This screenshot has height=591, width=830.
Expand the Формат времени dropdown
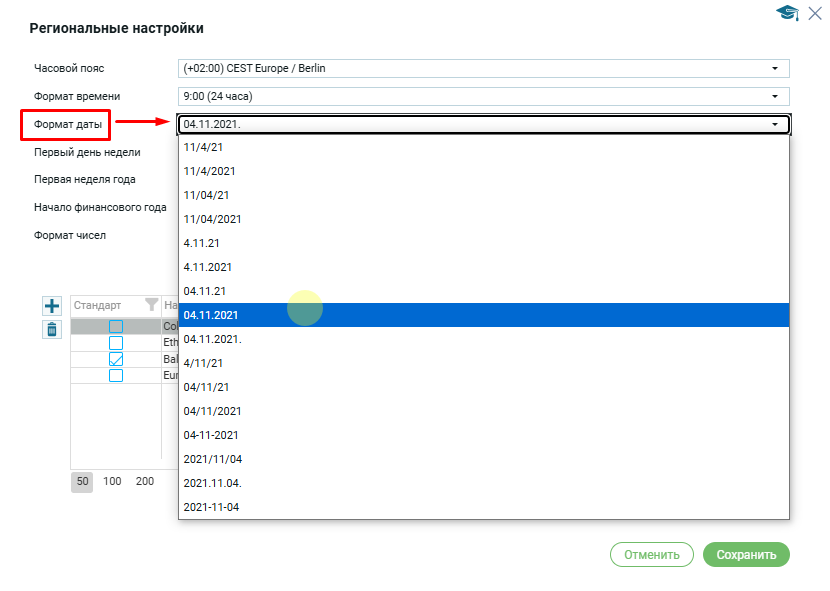pyautogui.click(x=774, y=96)
